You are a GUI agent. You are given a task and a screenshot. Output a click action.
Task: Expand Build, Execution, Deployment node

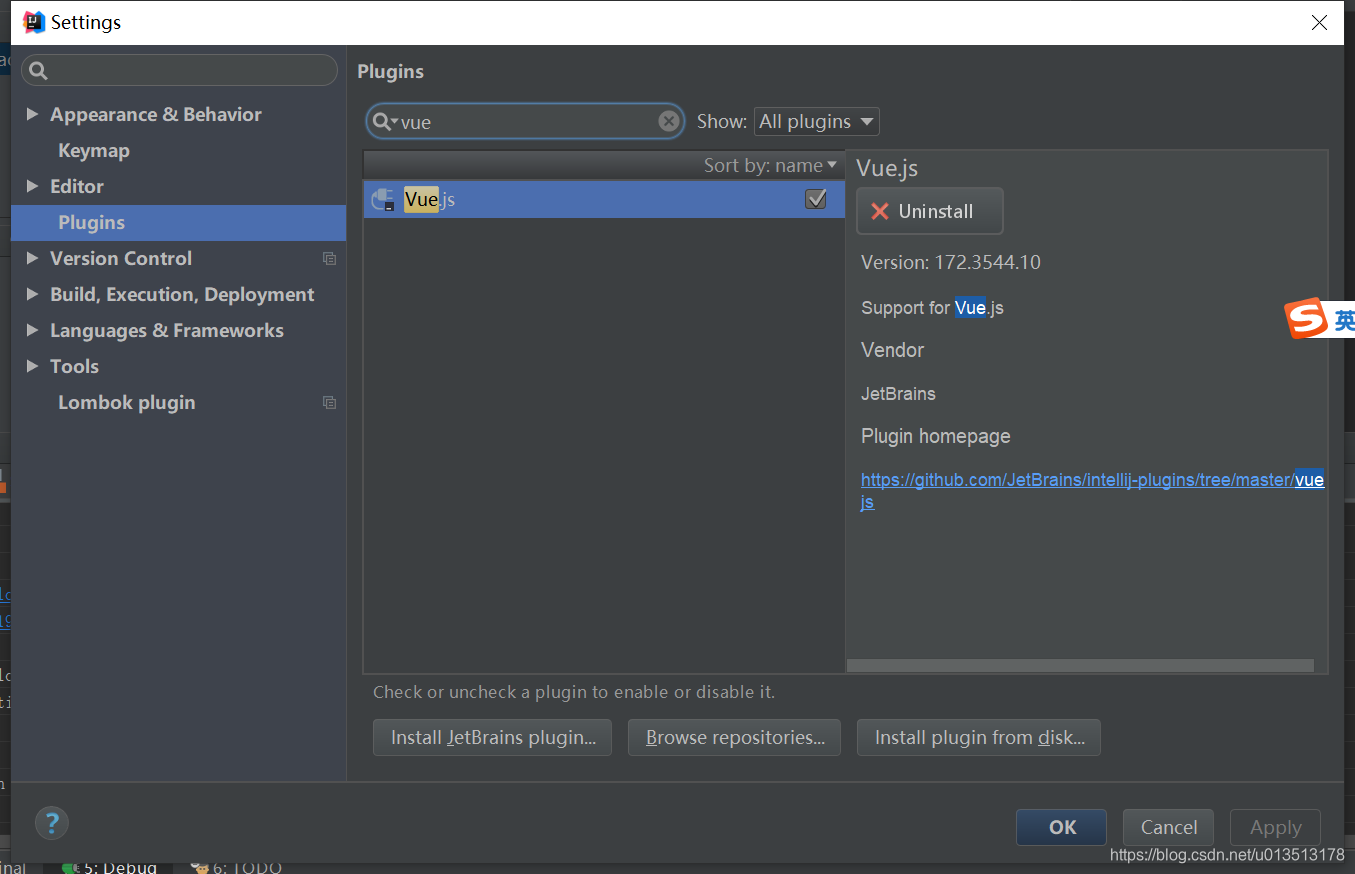[32, 294]
